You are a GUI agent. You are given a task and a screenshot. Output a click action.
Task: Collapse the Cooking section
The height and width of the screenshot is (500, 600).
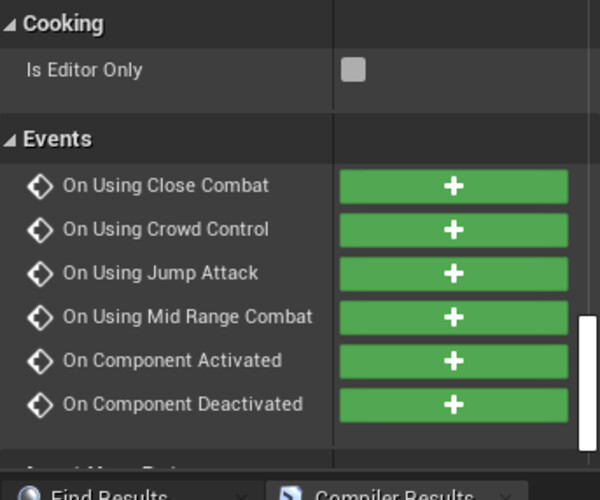(x=10, y=24)
